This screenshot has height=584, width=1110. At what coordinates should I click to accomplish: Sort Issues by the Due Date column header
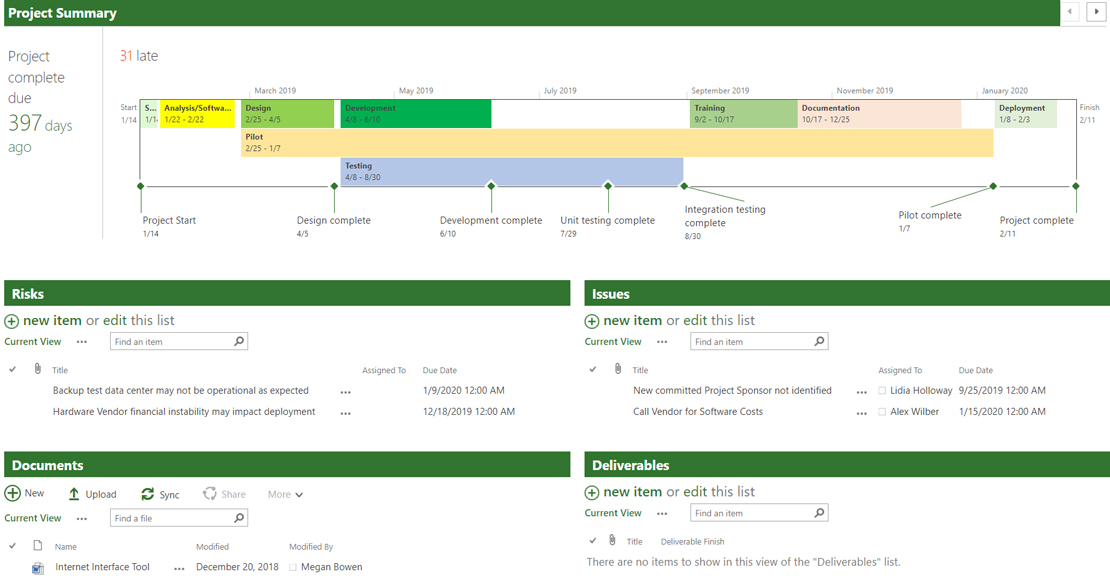coord(975,370)
